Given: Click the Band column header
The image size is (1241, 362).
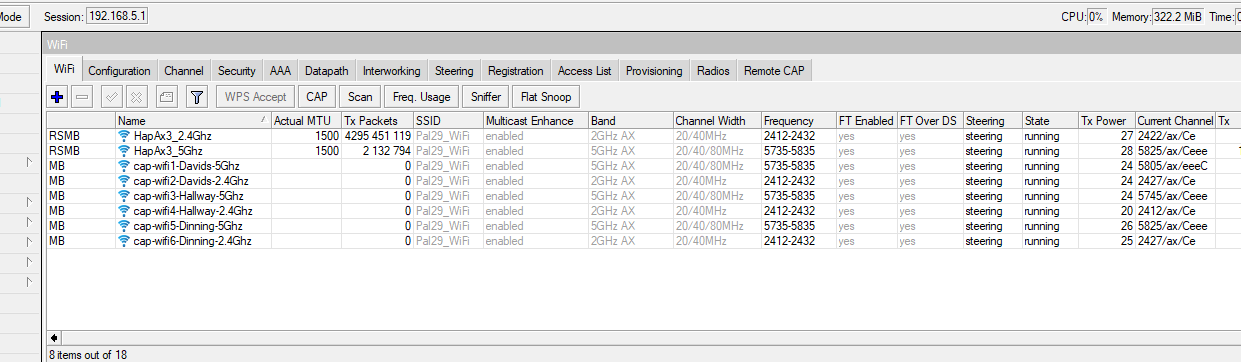Looking at the screenshot, I should click(630, 121).
